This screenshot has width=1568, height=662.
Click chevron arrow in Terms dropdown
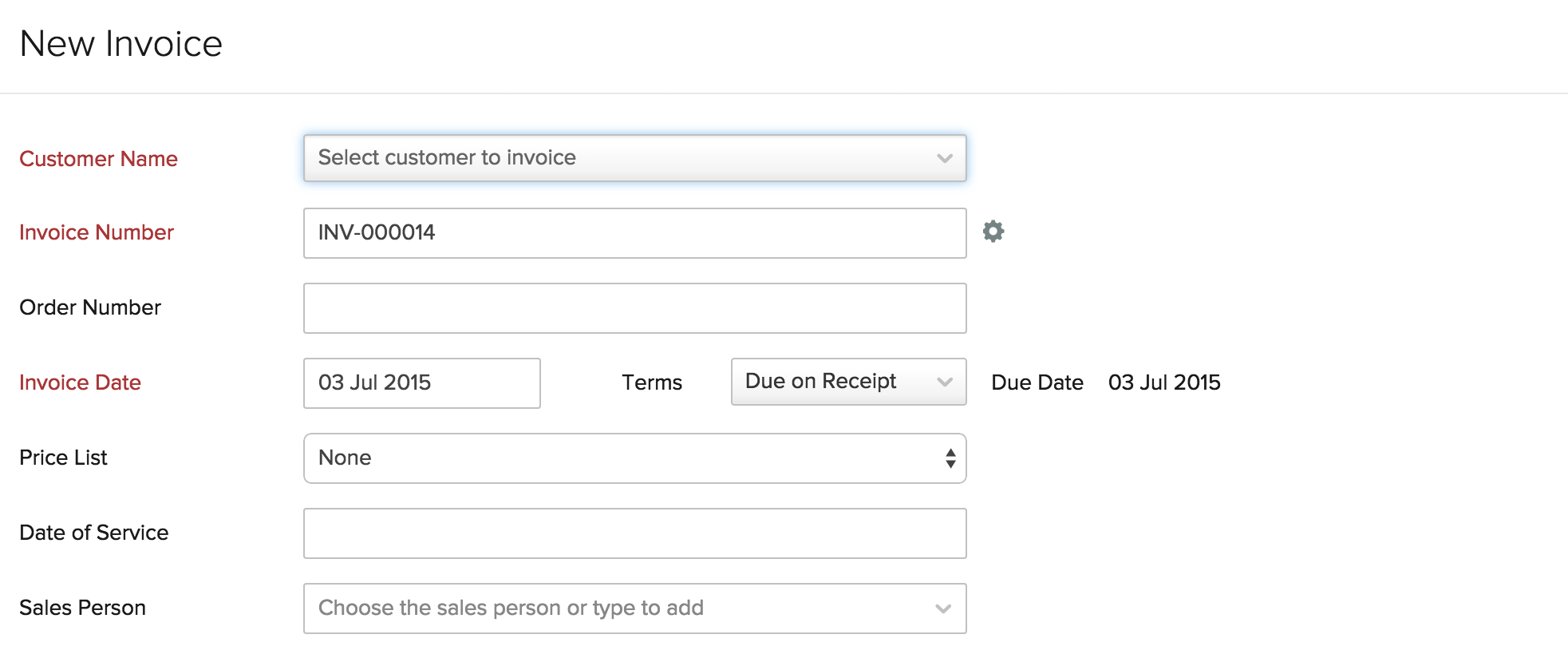click(945, 382)
